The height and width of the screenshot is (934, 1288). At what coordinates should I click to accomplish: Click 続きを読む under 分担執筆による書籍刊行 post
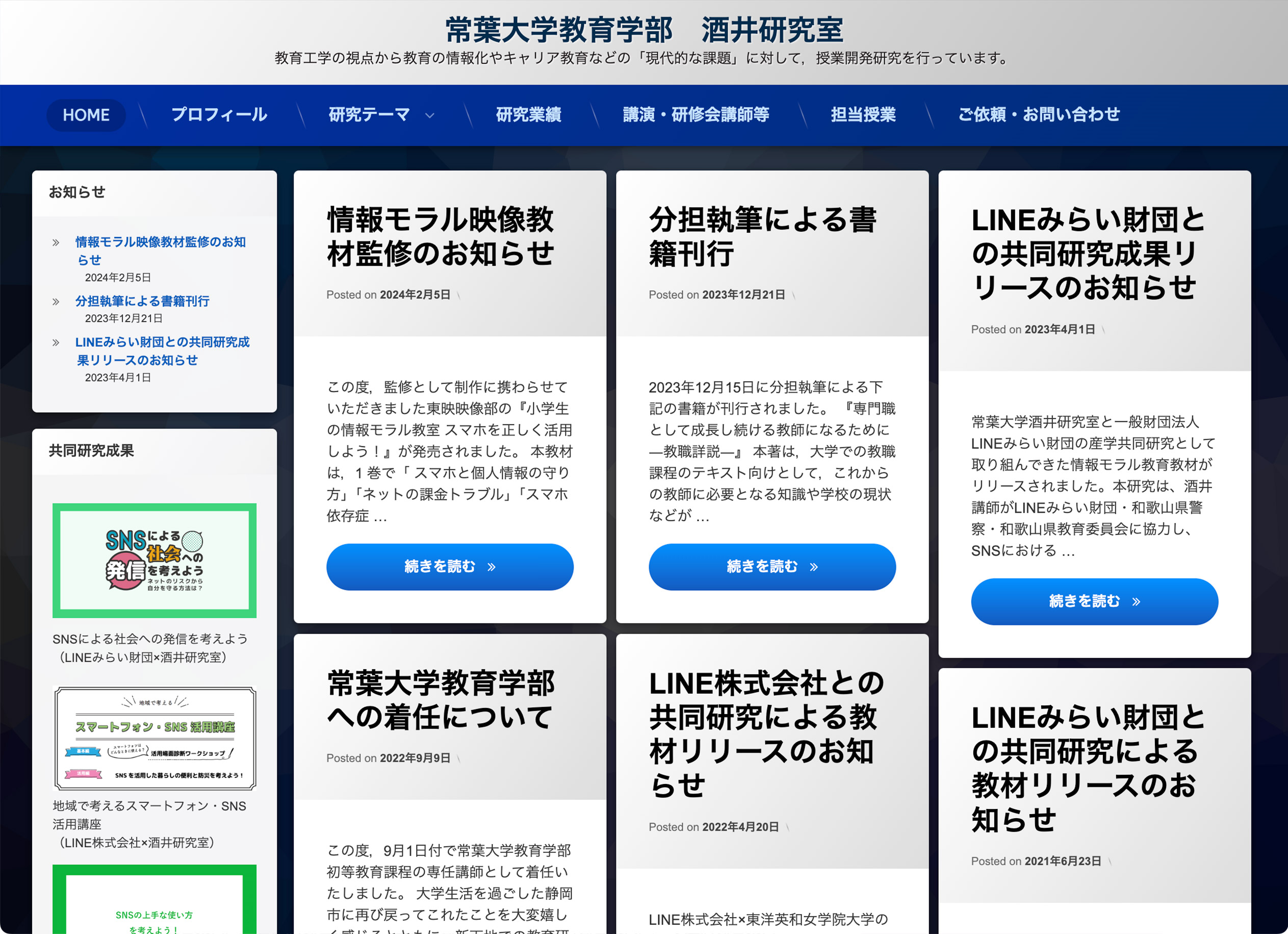click(x=772, y=566)
